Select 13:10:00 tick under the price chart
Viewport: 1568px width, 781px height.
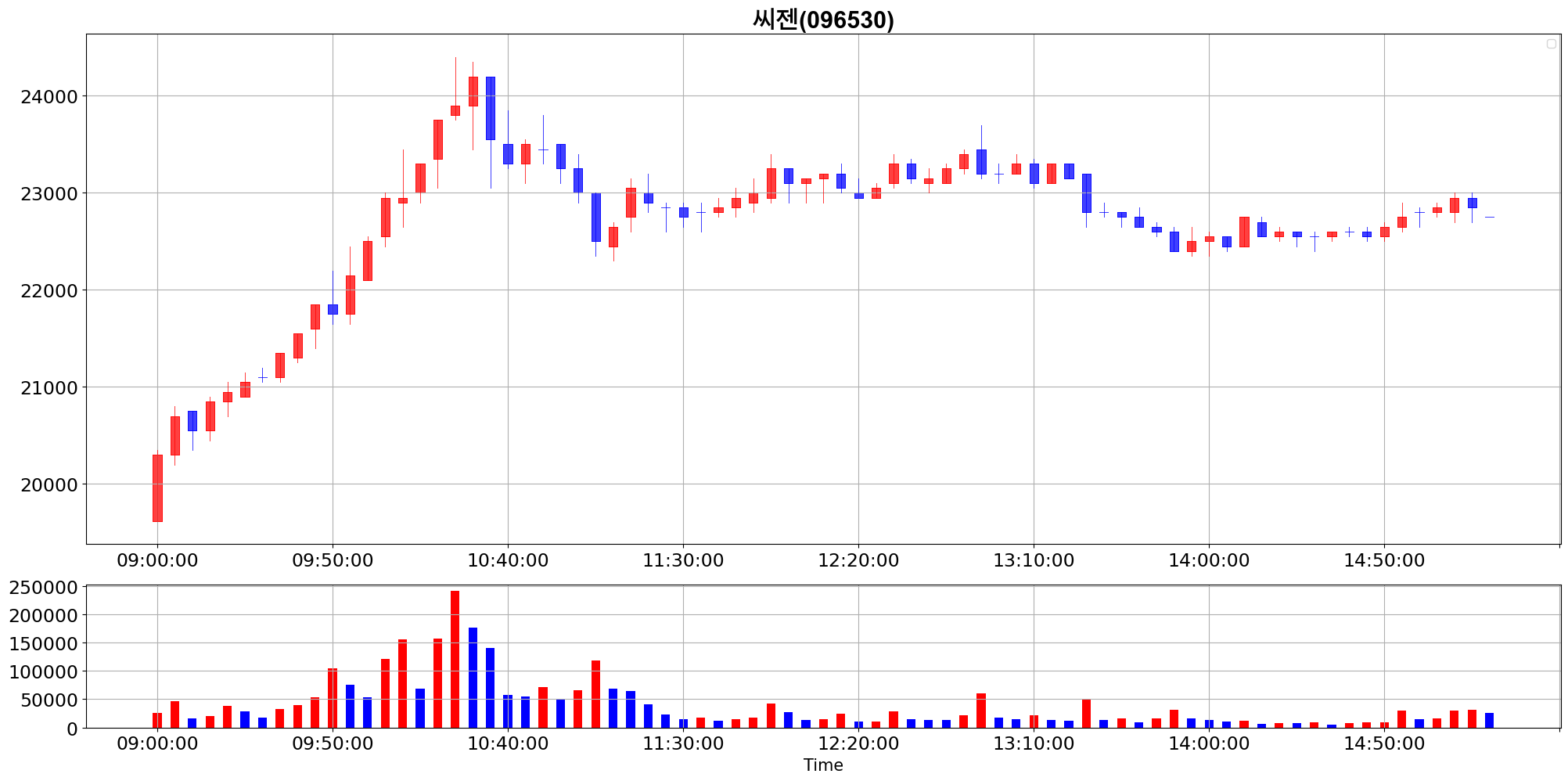point(1034,561)
